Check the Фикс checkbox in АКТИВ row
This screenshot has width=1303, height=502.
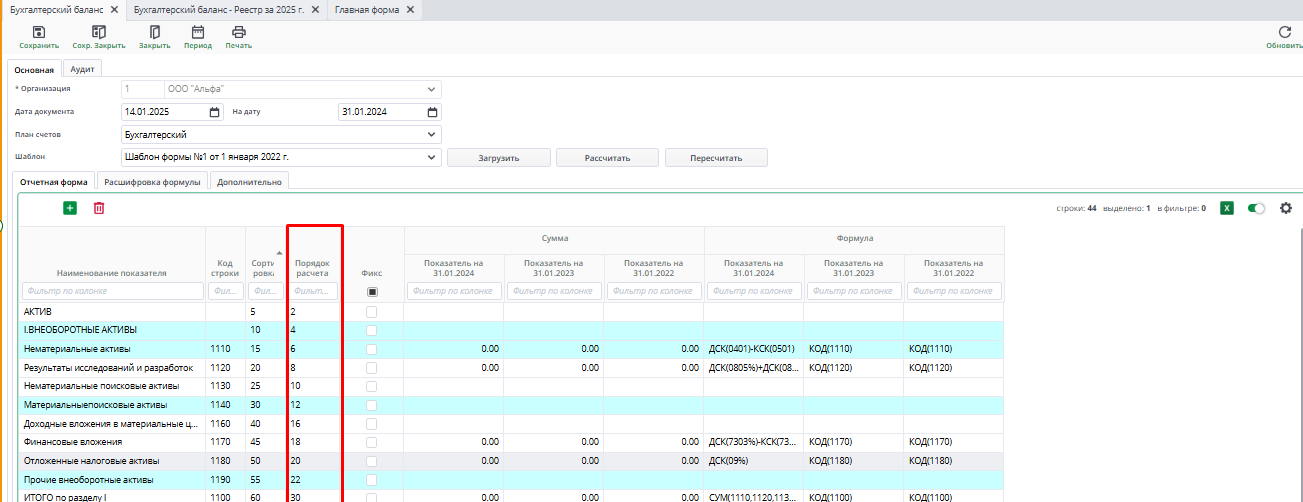pos(372,312)
